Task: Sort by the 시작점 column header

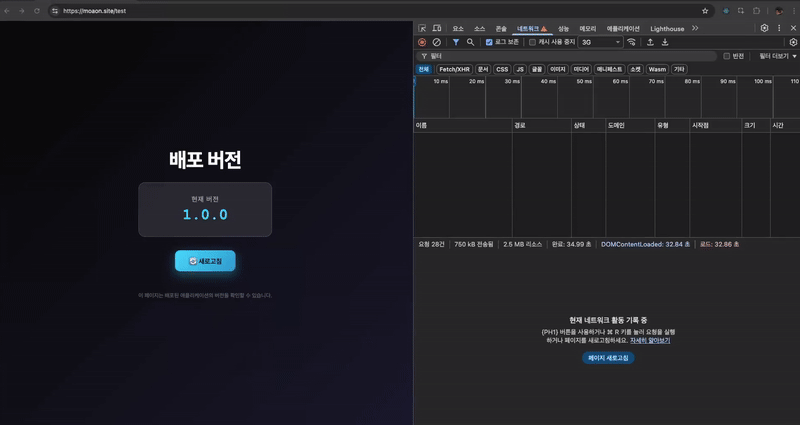Action: [x=715, y=126]
